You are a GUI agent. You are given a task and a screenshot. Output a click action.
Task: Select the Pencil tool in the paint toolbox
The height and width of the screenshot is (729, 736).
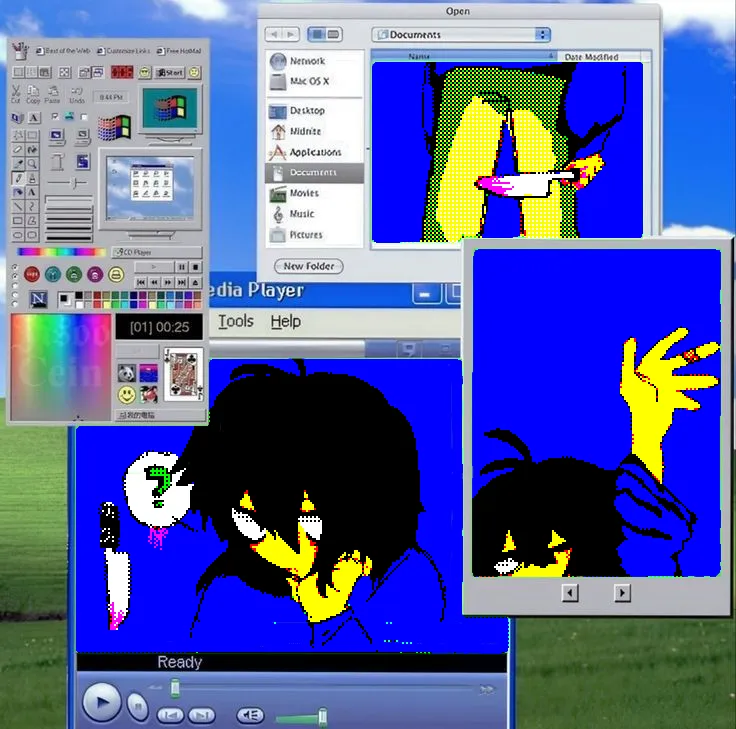[x=18, y=178]
